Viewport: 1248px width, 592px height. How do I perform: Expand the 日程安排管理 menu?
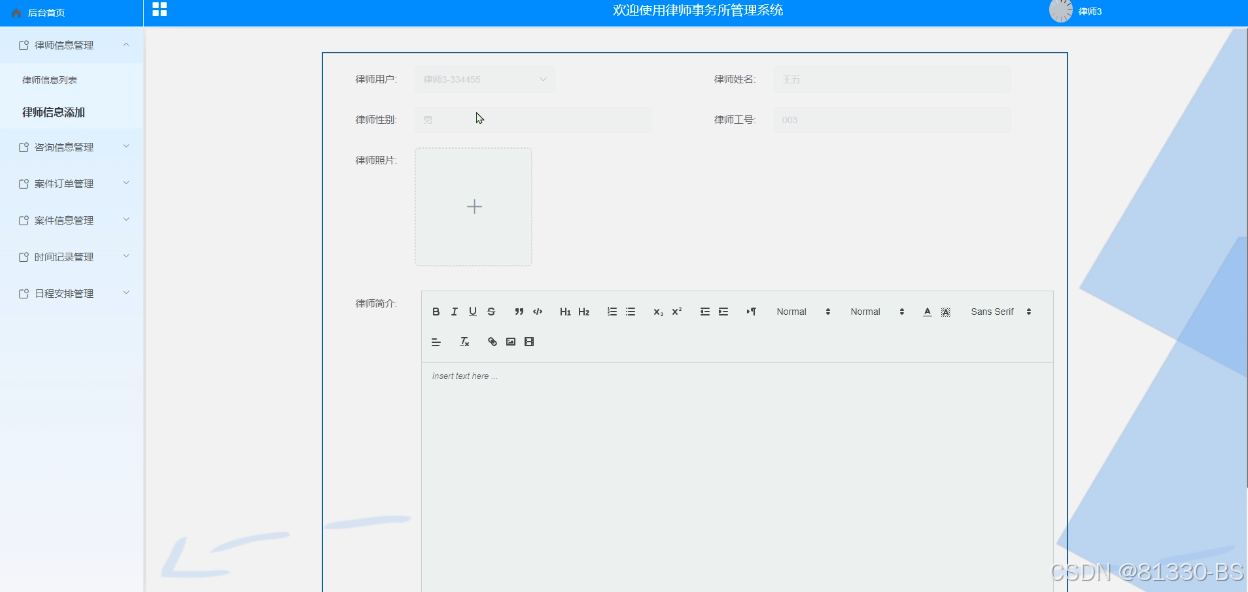tap(72, 294)
